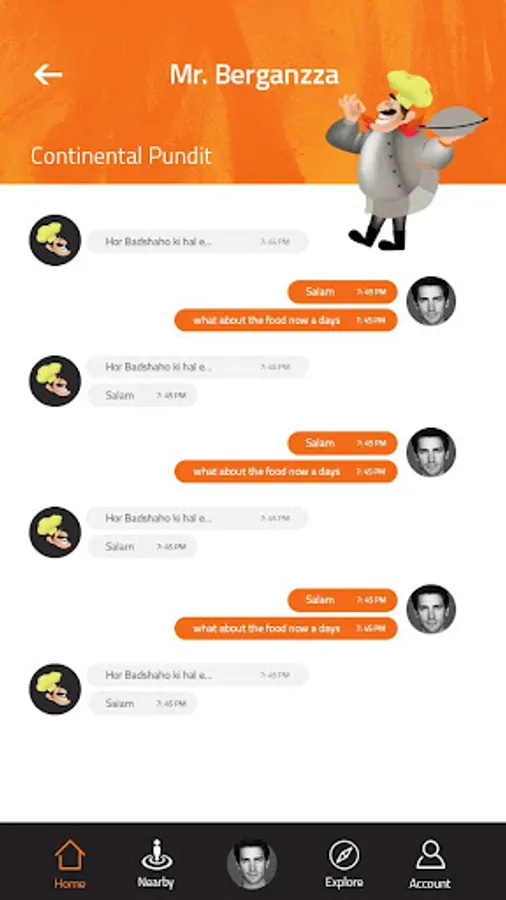Tap the first chef avatar in chat

[55, 240]
